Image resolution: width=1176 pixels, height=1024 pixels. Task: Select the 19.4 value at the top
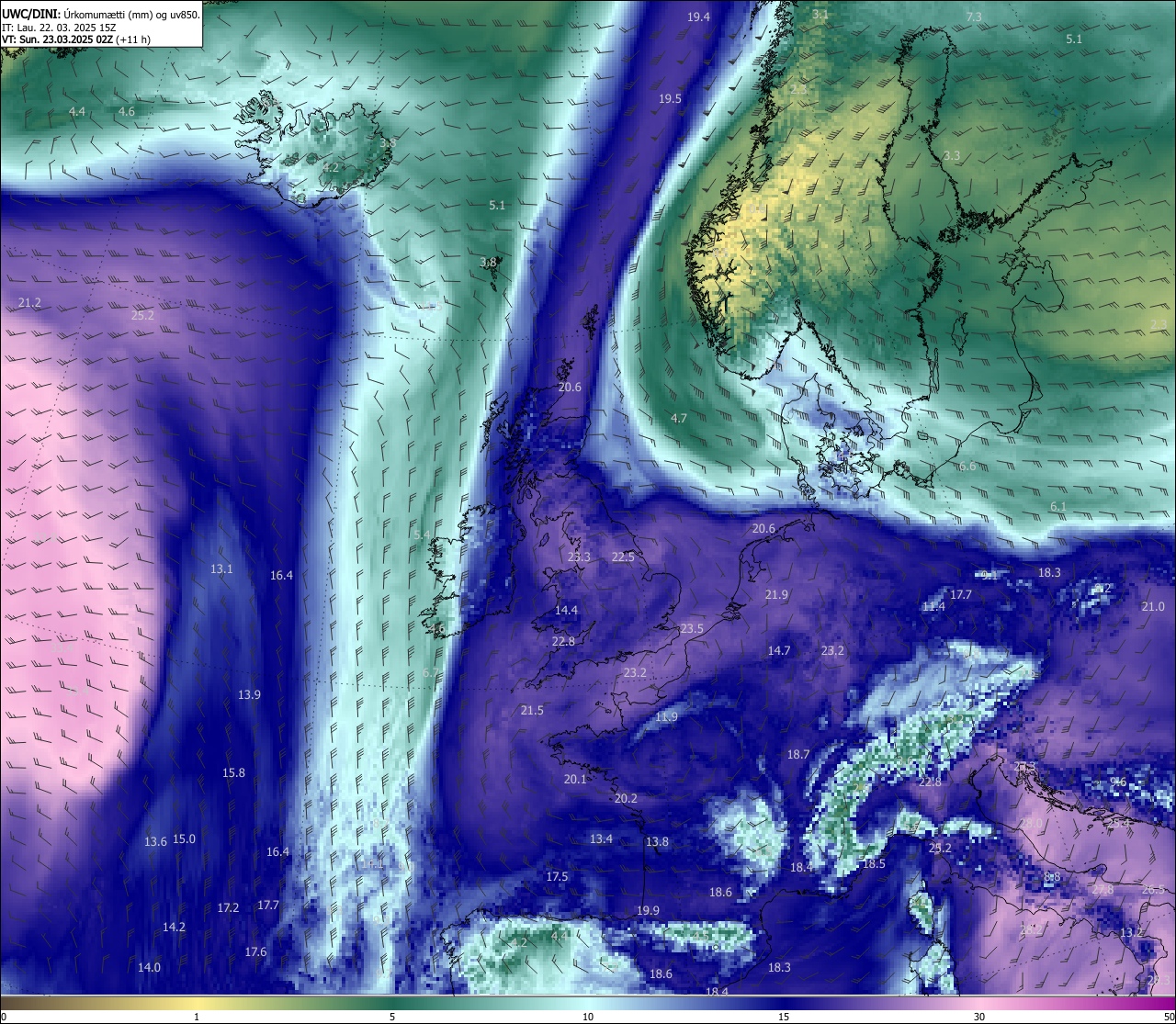pyautogui.click(x=698, y=17)
